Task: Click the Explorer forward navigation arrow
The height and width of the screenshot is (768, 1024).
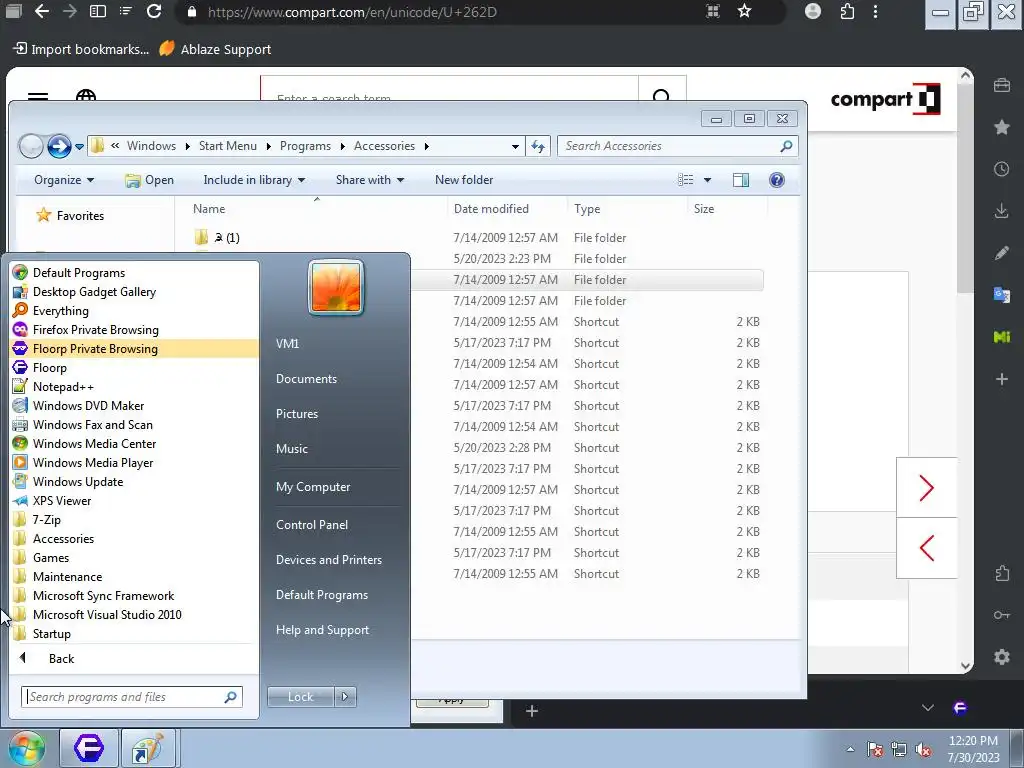Action: [59, 146]
